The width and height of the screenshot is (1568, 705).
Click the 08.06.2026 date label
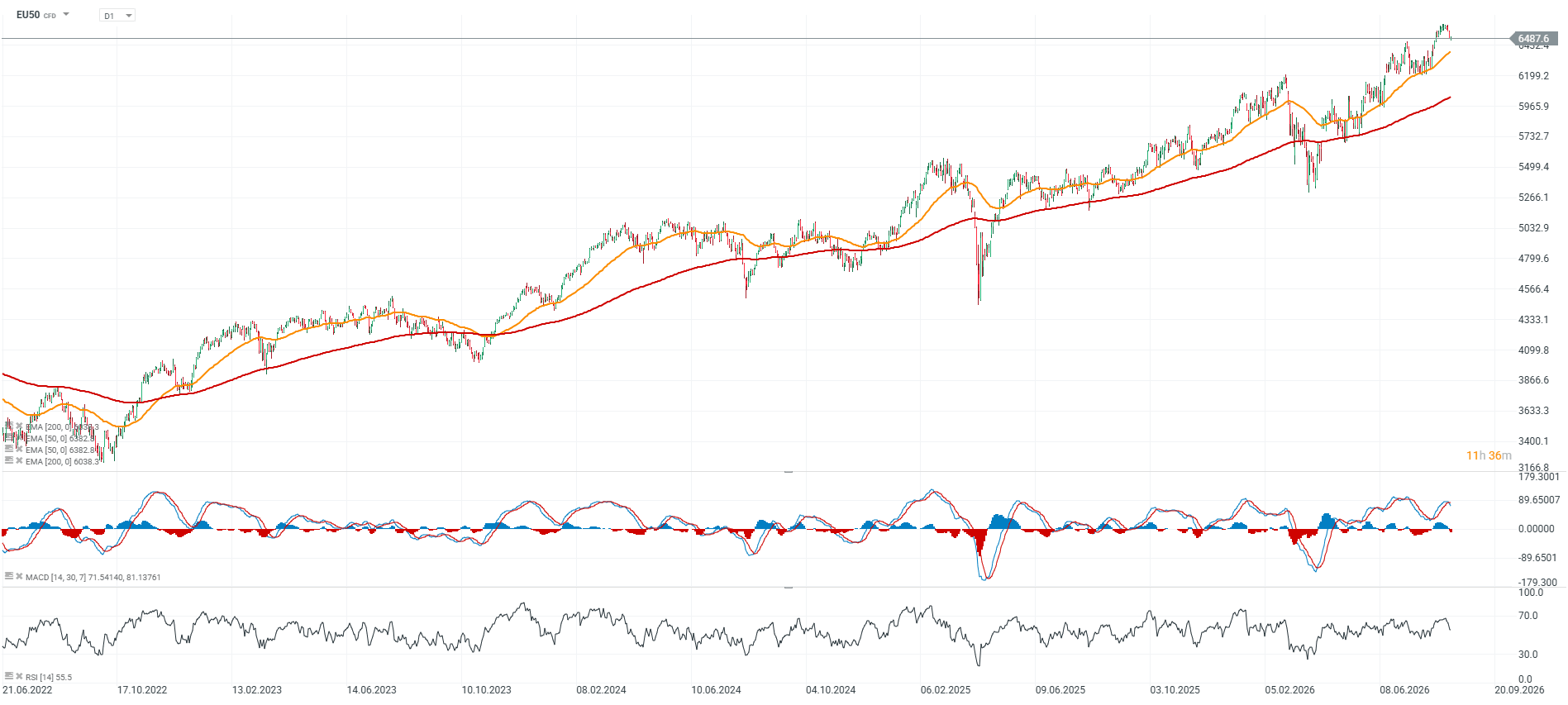(x=1405, y=690)
